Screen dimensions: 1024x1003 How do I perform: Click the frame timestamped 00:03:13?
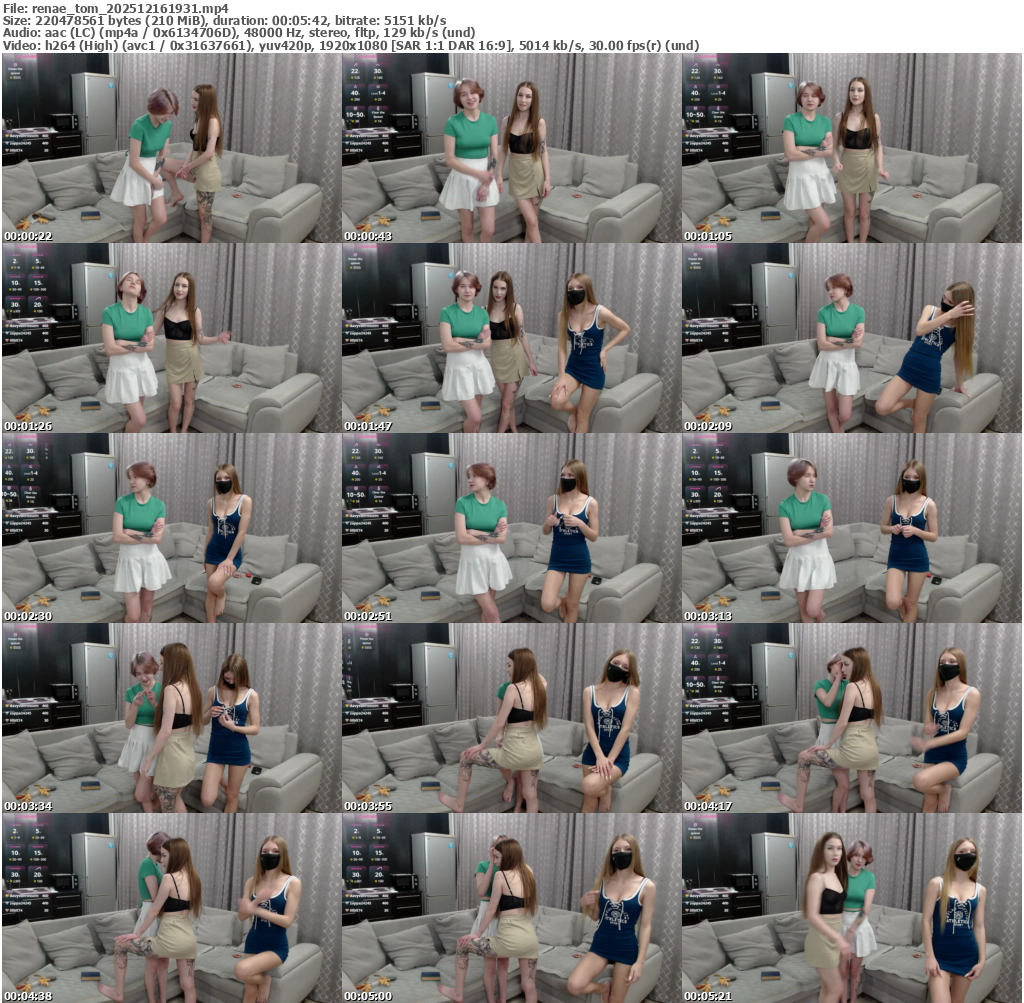[852, 528]
